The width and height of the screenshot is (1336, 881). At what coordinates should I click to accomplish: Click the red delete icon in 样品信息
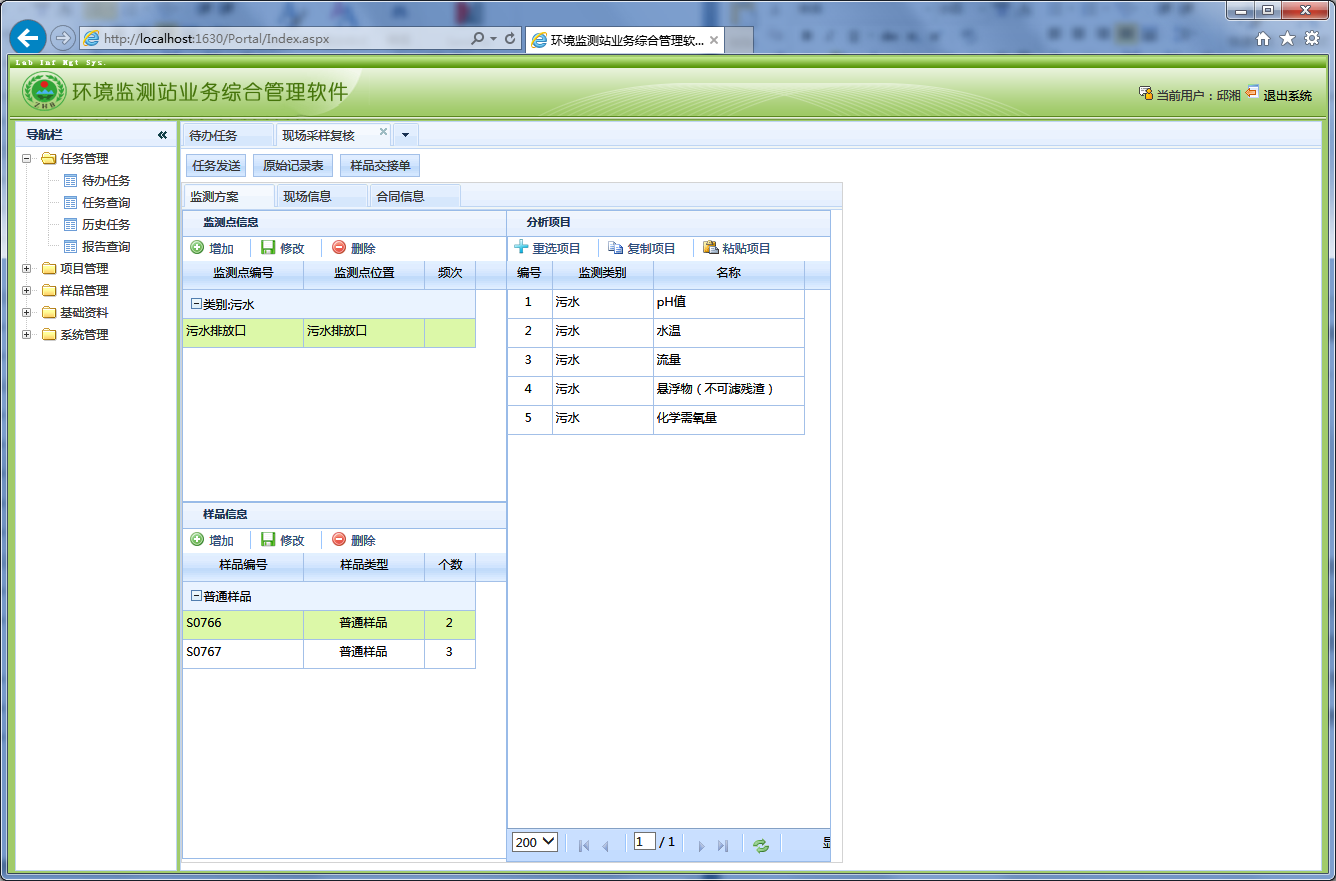coord(339,540)
